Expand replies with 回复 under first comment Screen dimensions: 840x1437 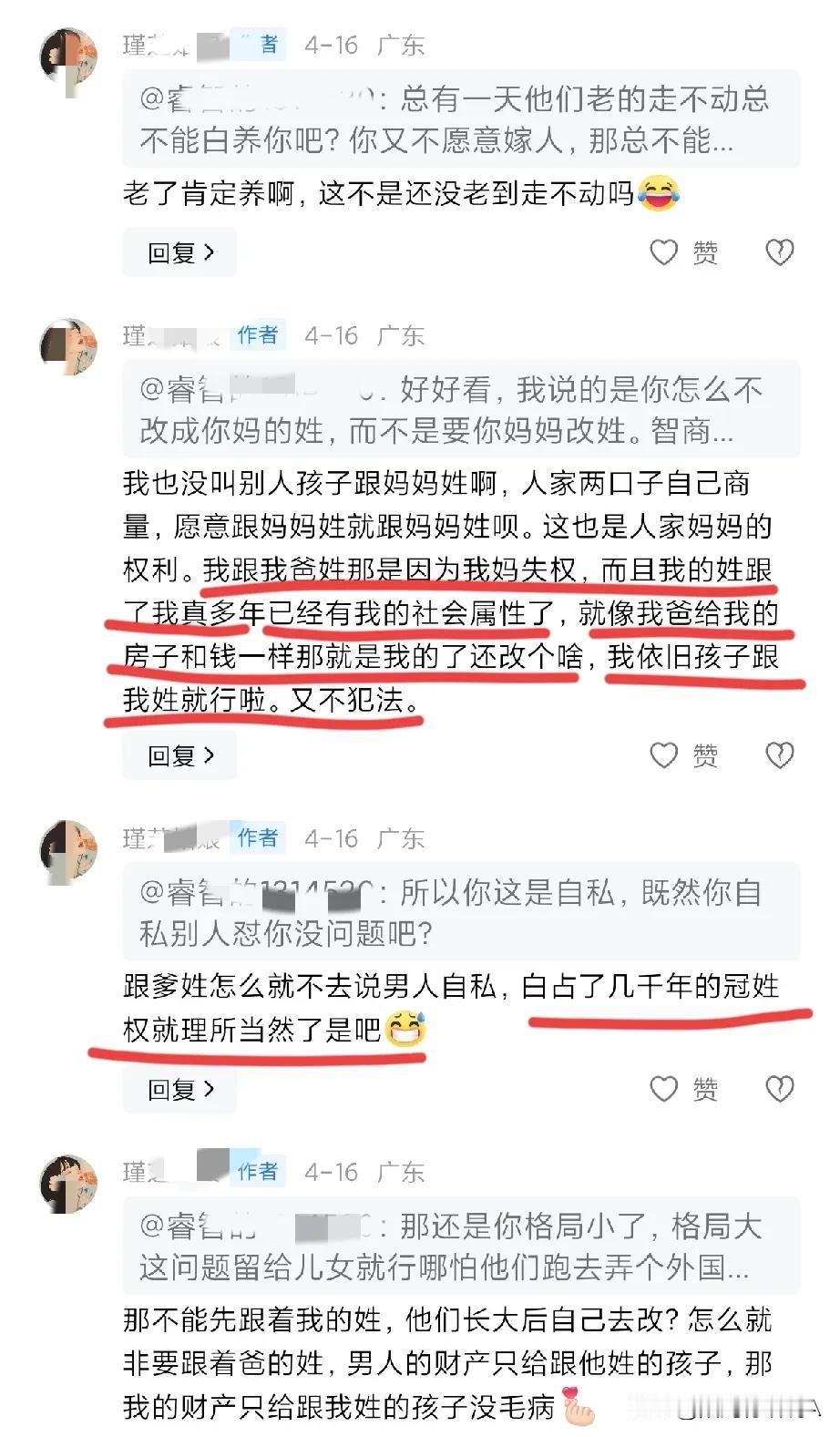(179, 252)
